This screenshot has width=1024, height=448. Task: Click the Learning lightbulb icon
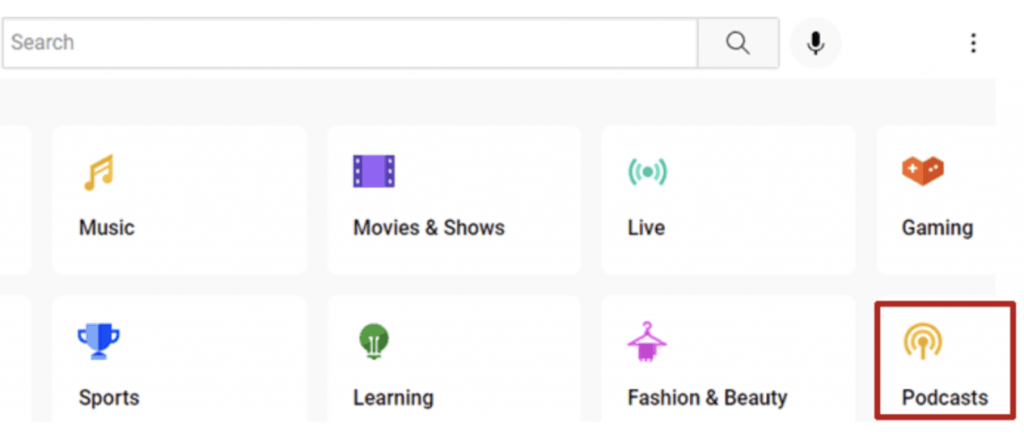[x=374, y=342]
